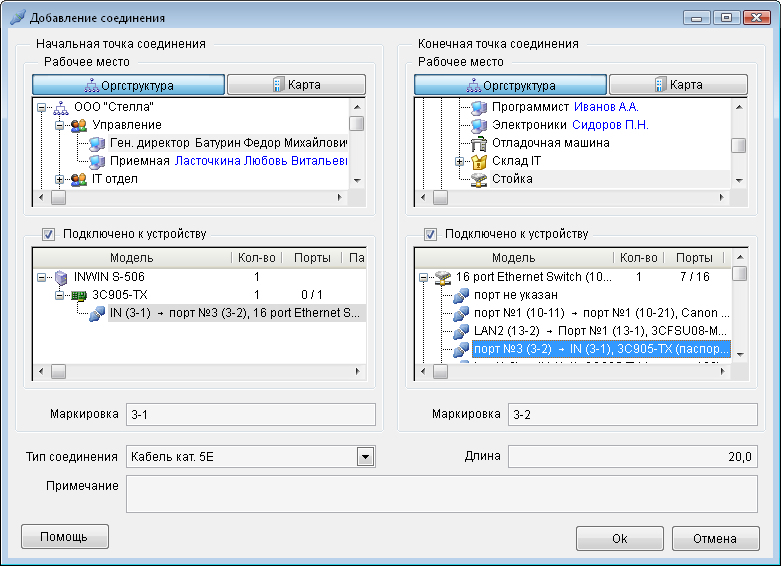
Task: Collapse the ООО "Стелла" tree node
Action: (x=41, y=107)
